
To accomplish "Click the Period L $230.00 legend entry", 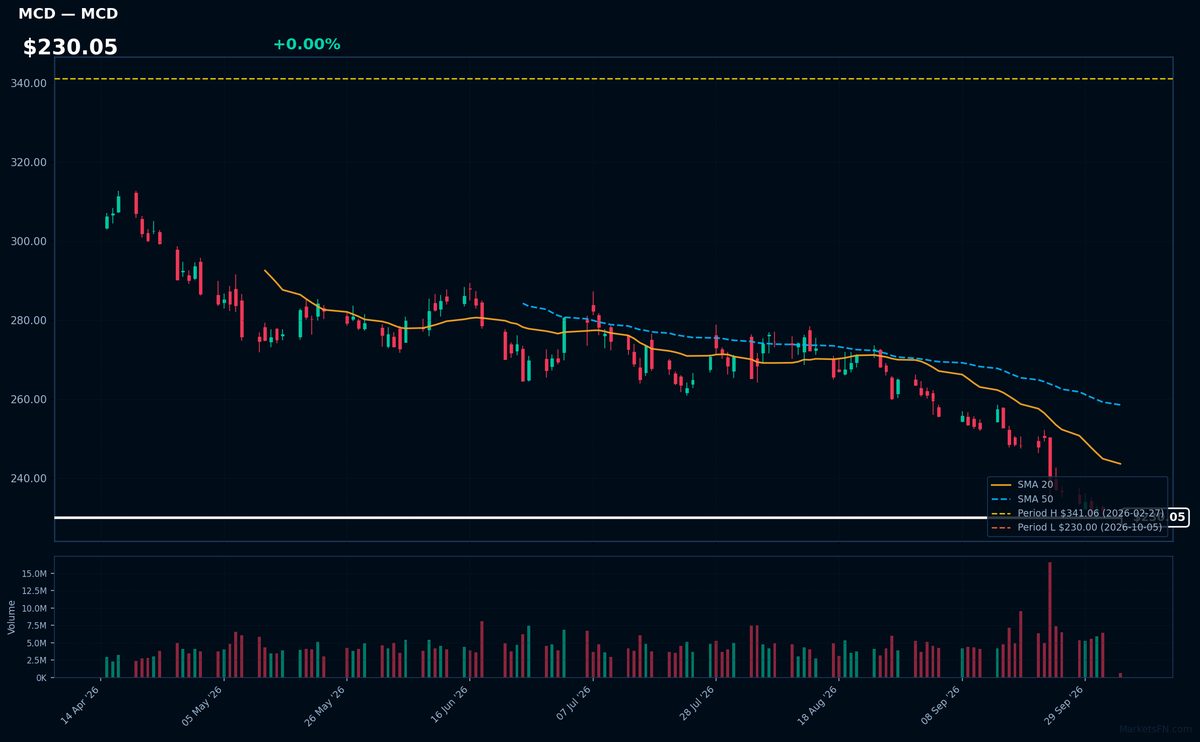I will point(1076,526).
